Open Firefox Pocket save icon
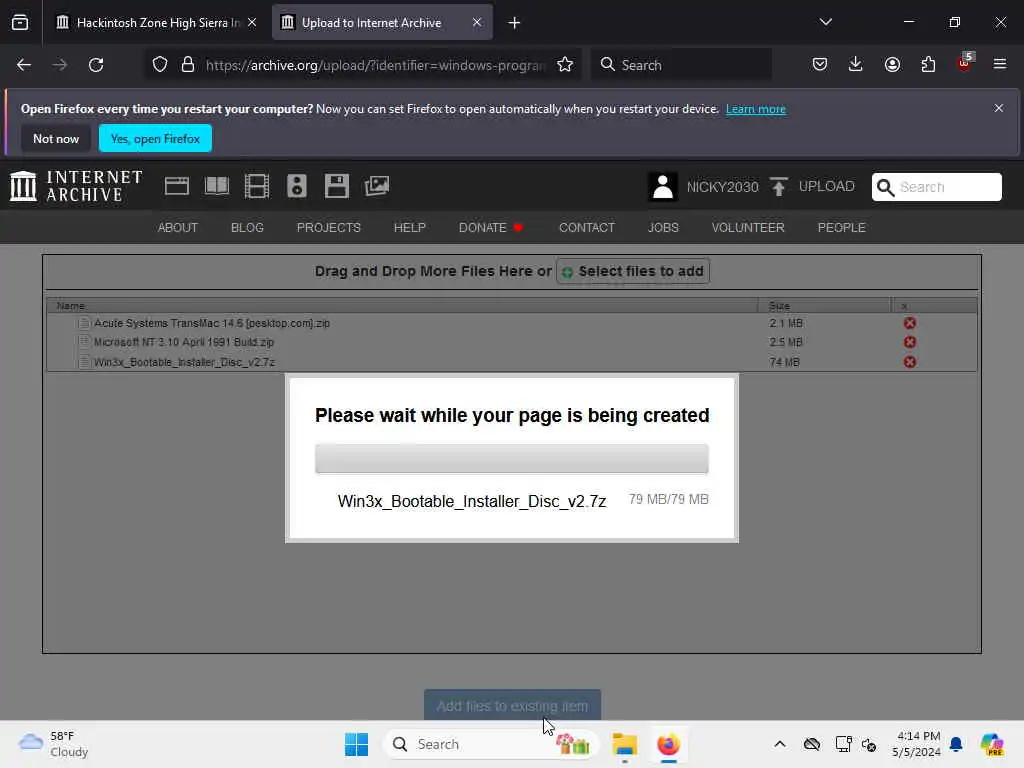Viewport: 1024px width, 768px height. coord(820,65)
